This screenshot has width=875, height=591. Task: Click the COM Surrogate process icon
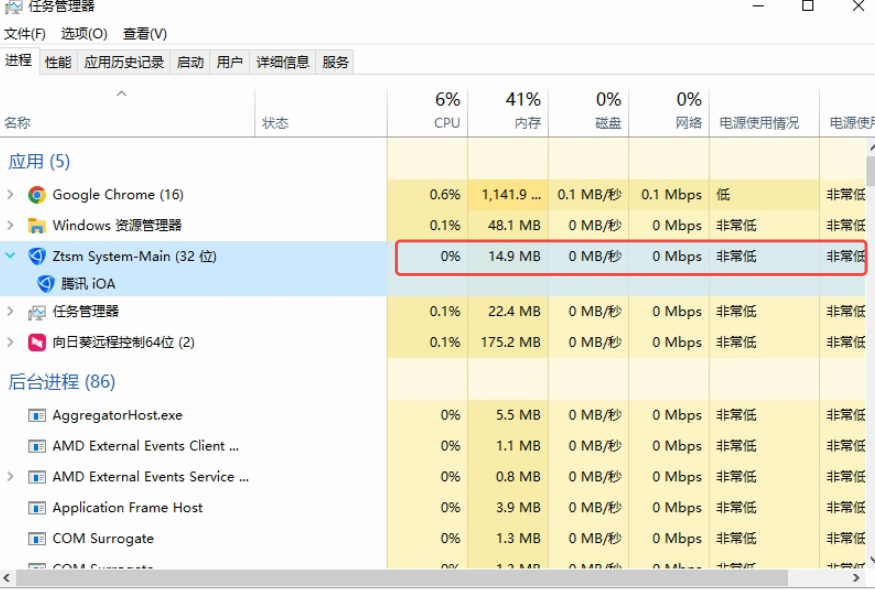pyautogui.click(x=37, y=539)
